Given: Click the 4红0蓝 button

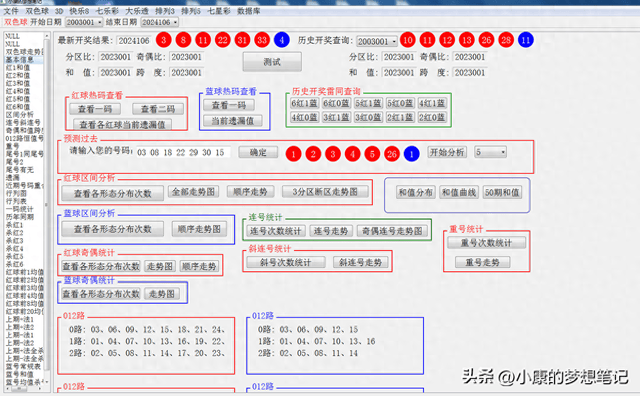Looking at the screenshot, I should pos(304,117).
